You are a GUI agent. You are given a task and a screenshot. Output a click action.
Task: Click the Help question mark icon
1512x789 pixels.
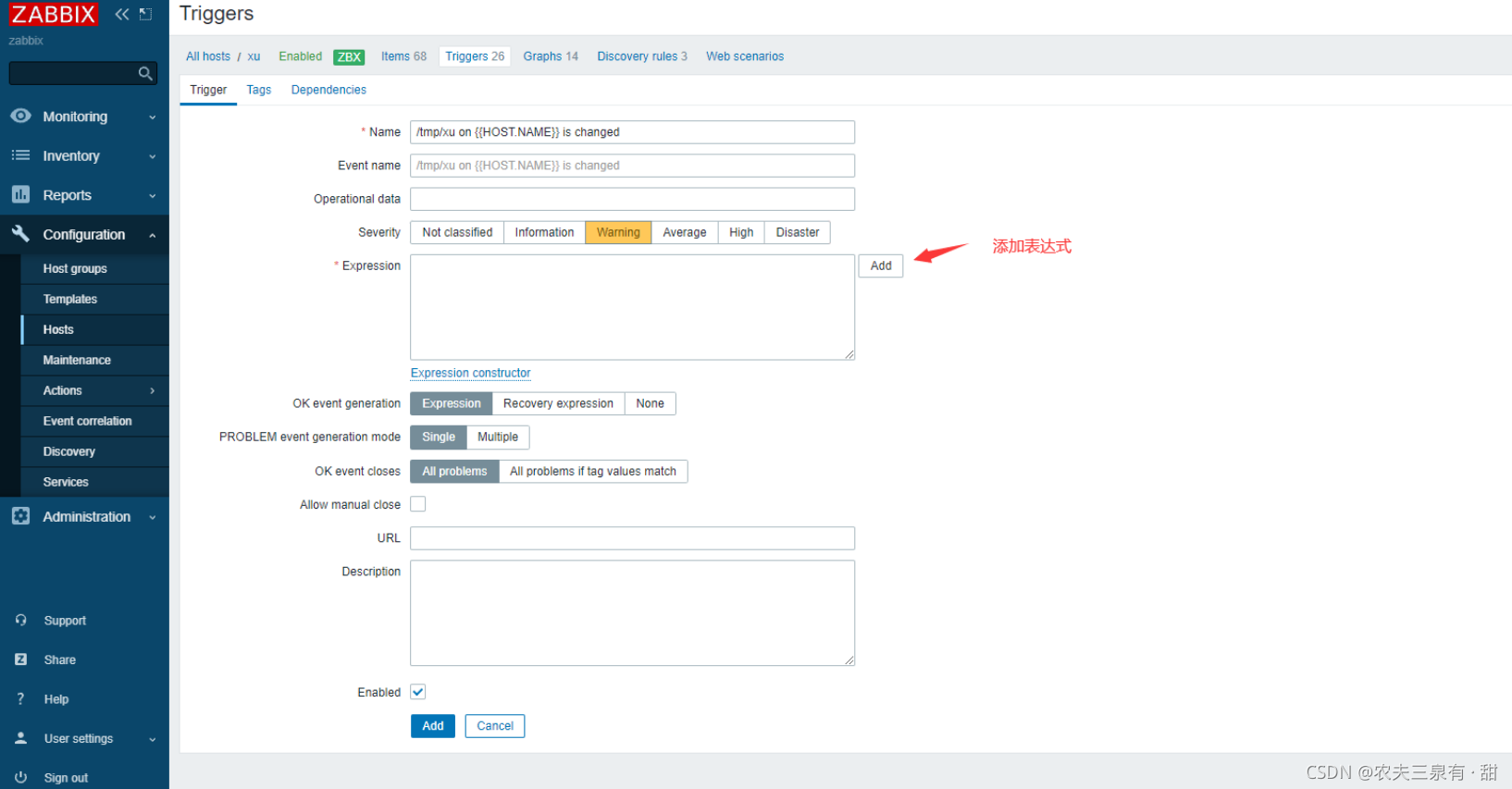point(20,699)
